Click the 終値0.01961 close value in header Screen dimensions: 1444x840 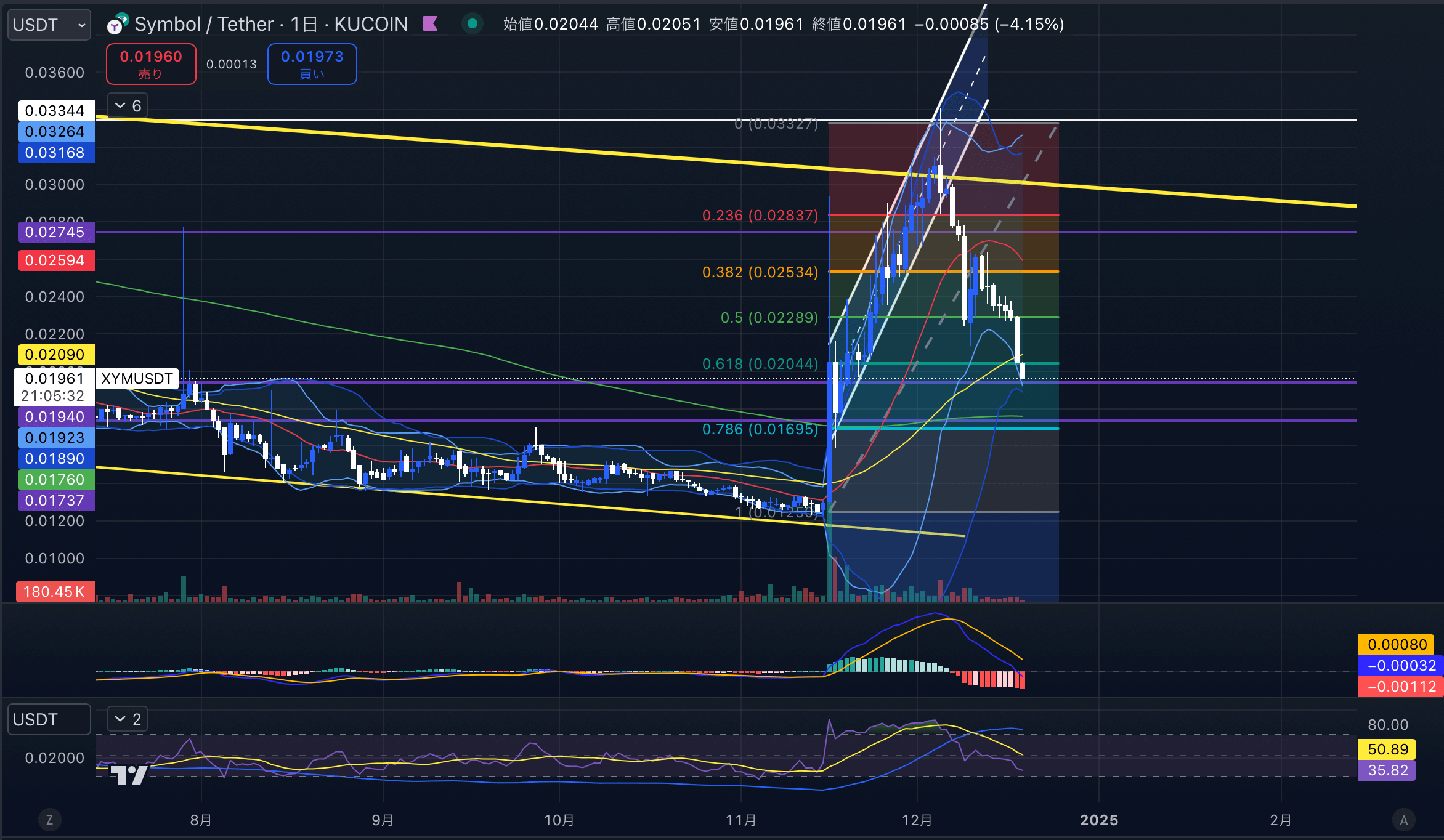point(859,24)
